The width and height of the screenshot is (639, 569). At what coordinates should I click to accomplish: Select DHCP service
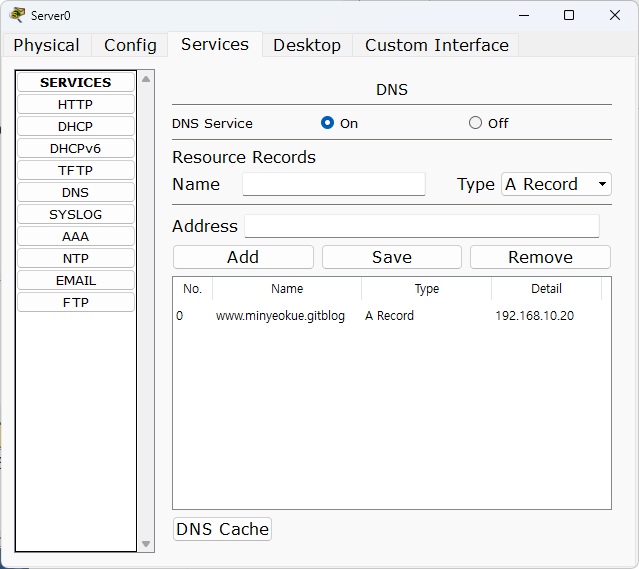(x=76, y=126)
